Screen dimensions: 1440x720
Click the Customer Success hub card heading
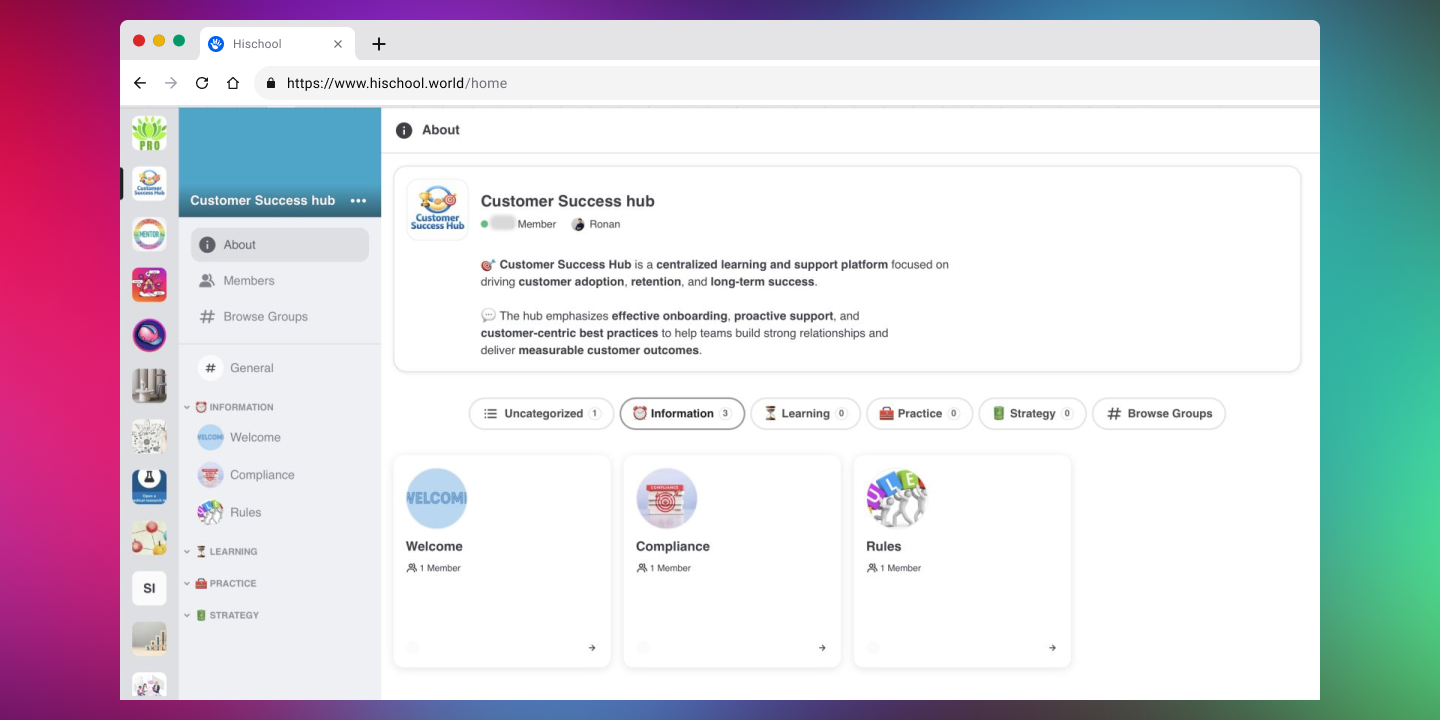pyautogui.click(x=568, y=201)
